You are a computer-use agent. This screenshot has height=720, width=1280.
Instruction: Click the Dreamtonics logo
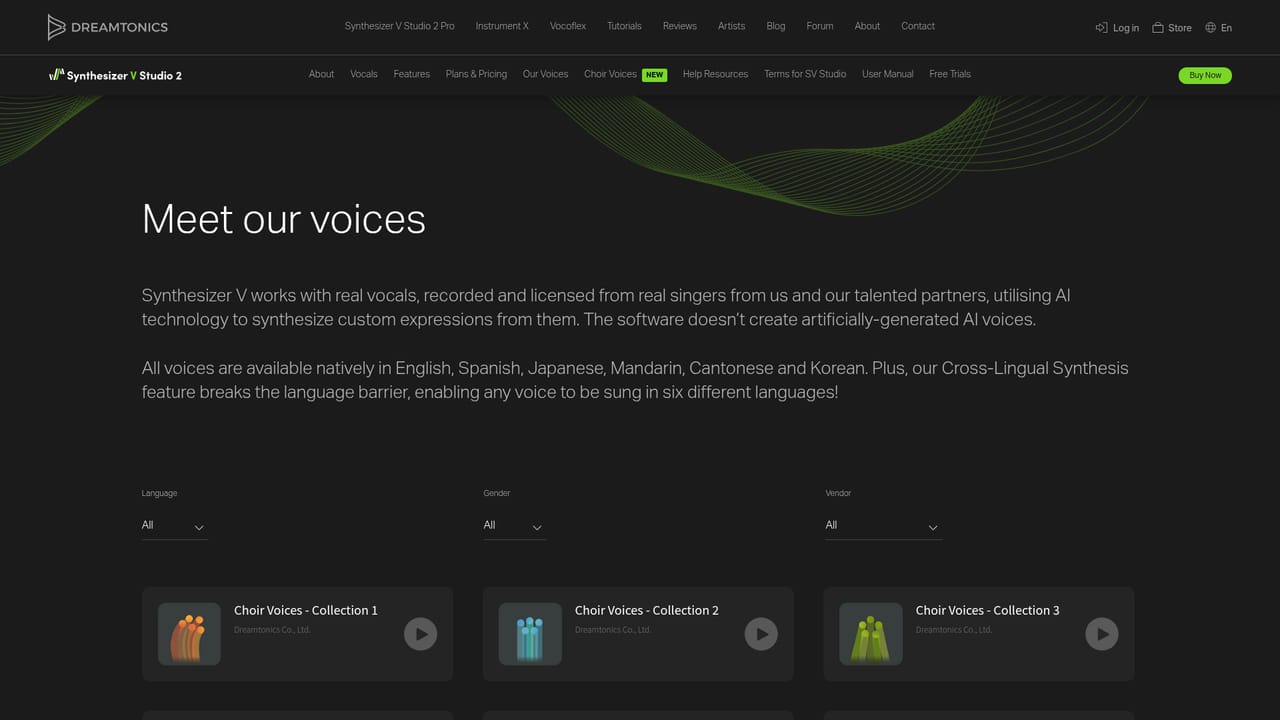tap(108, 27)
